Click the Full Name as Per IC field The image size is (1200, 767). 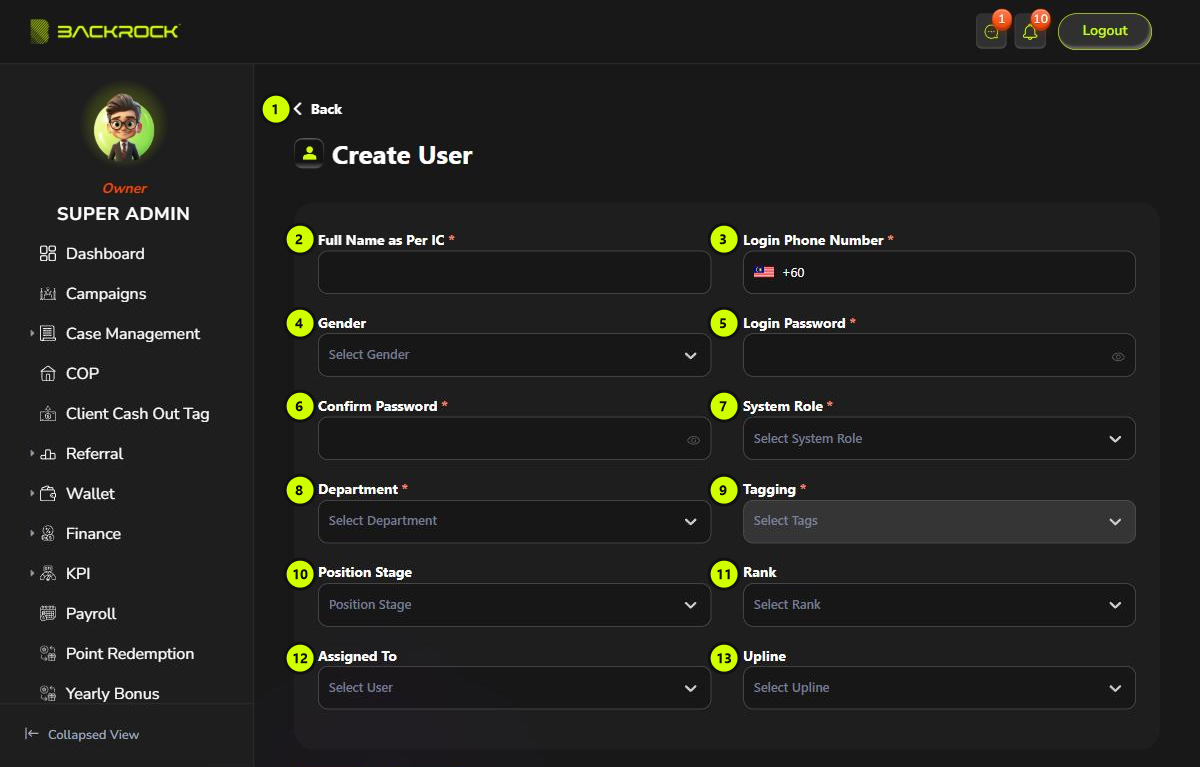(514, 272)
